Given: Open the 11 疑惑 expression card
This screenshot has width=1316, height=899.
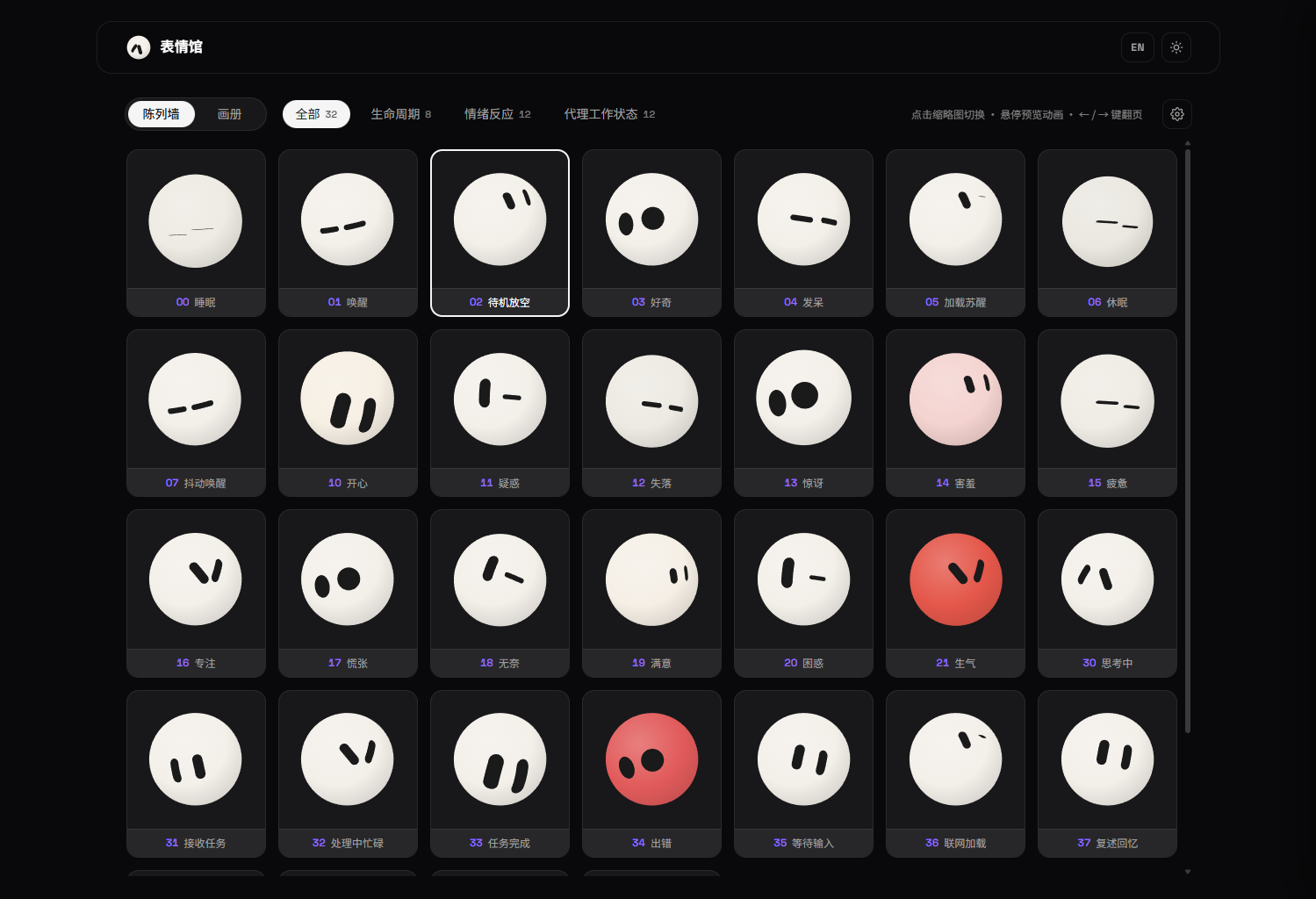Looking at the screenshot, I should click(500, 414).
